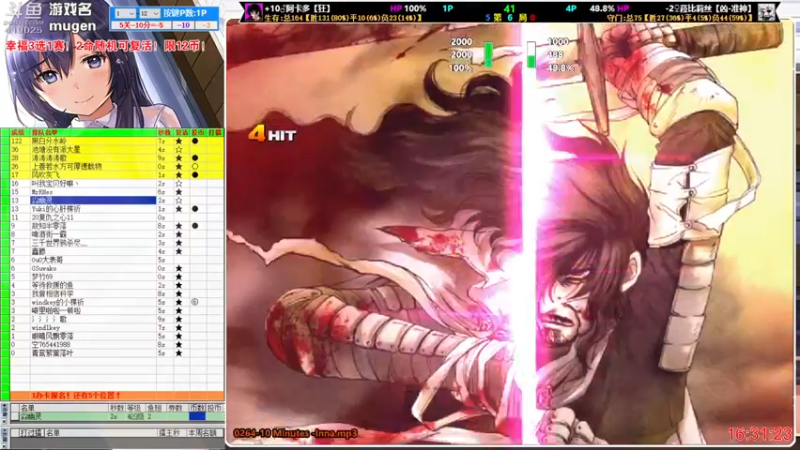Click the 16:31:23 clock display

pyautogui.click(x=760, y=434)
